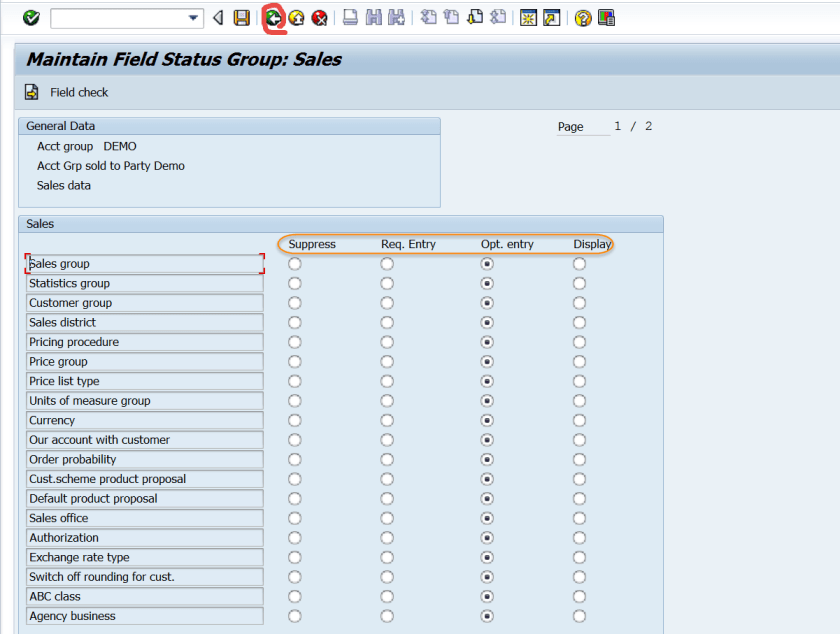Viewport: 840px width, 634px height.
Task: Go to Previous Page icon
Action: click(451, 18)
